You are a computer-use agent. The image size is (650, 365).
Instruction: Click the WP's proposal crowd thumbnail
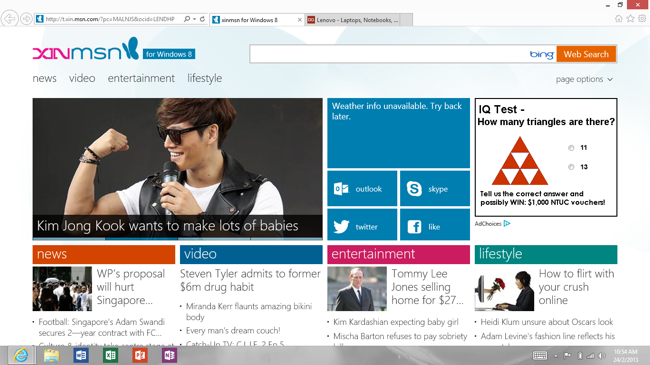click(62, 289)
